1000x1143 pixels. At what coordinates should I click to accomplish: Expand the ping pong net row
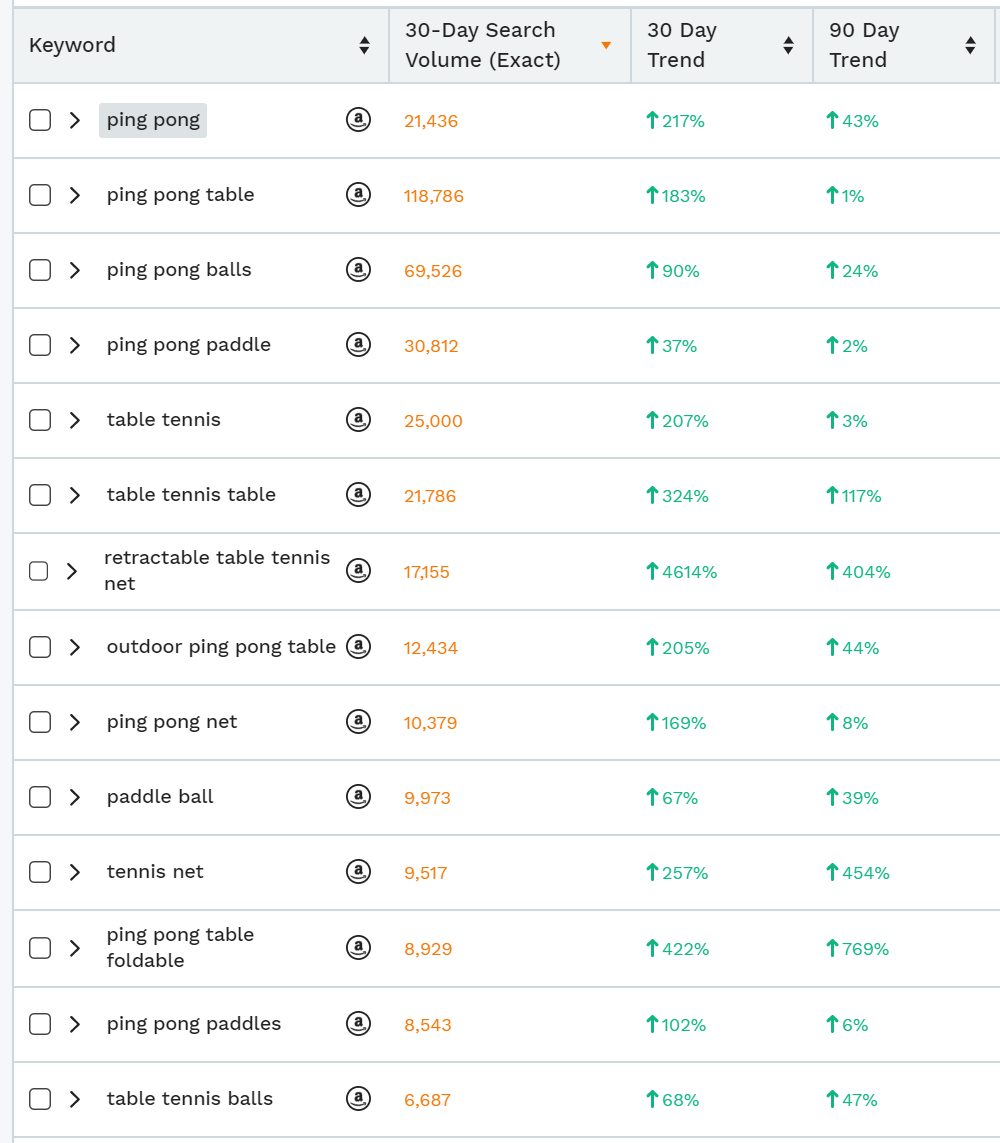click(74, 722)
